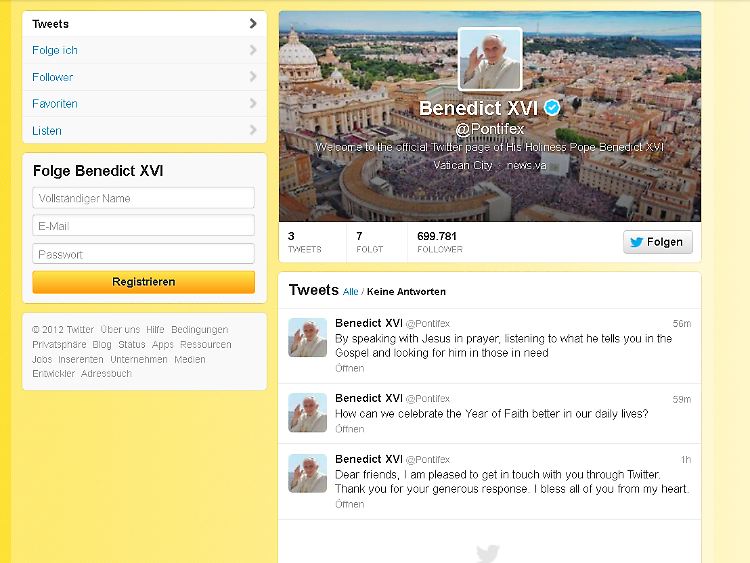Click the chevron beside Favoriten
750x563 pixels.
coord(253,103)
